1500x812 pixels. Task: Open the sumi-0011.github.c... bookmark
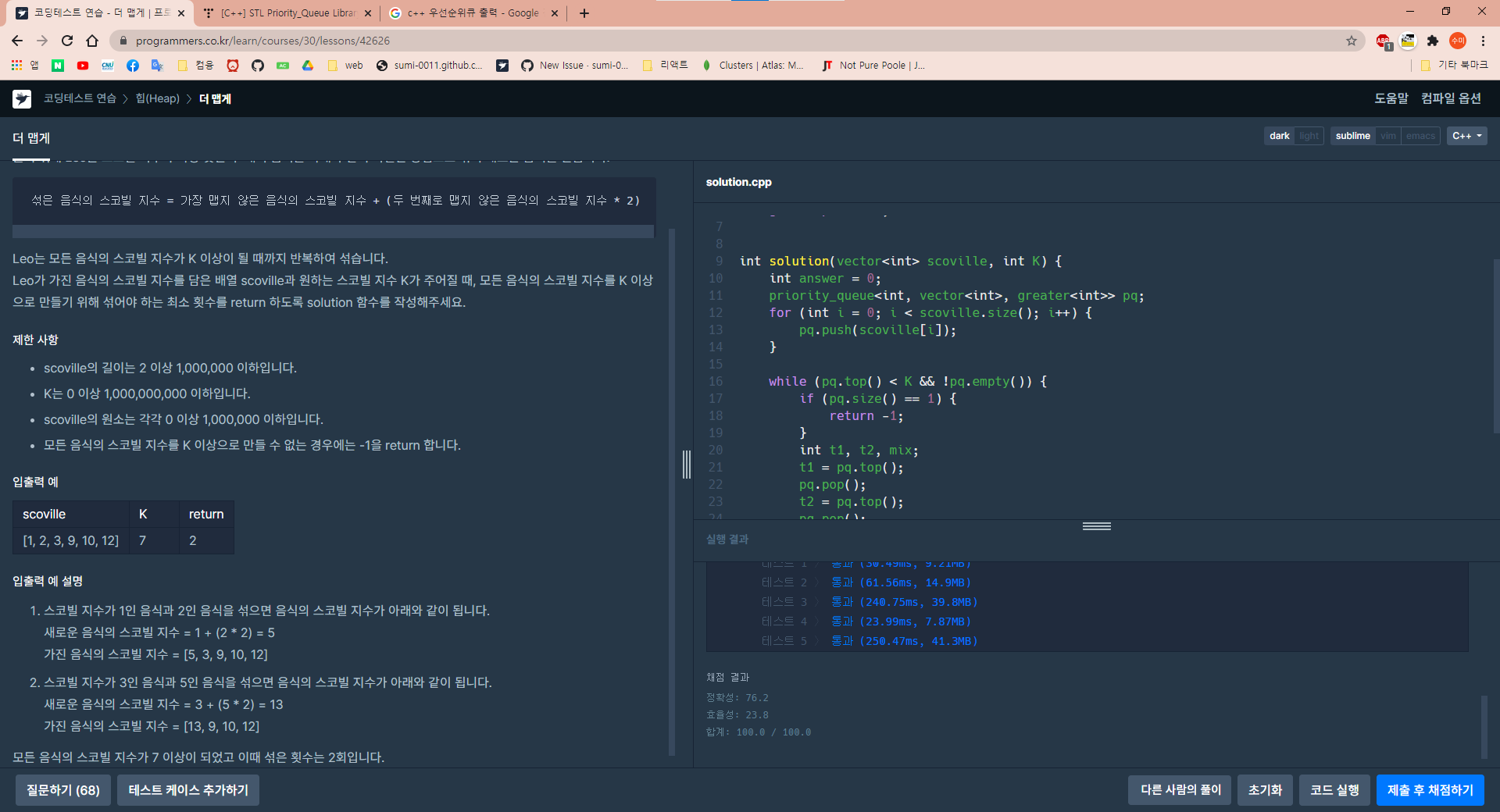429,66
